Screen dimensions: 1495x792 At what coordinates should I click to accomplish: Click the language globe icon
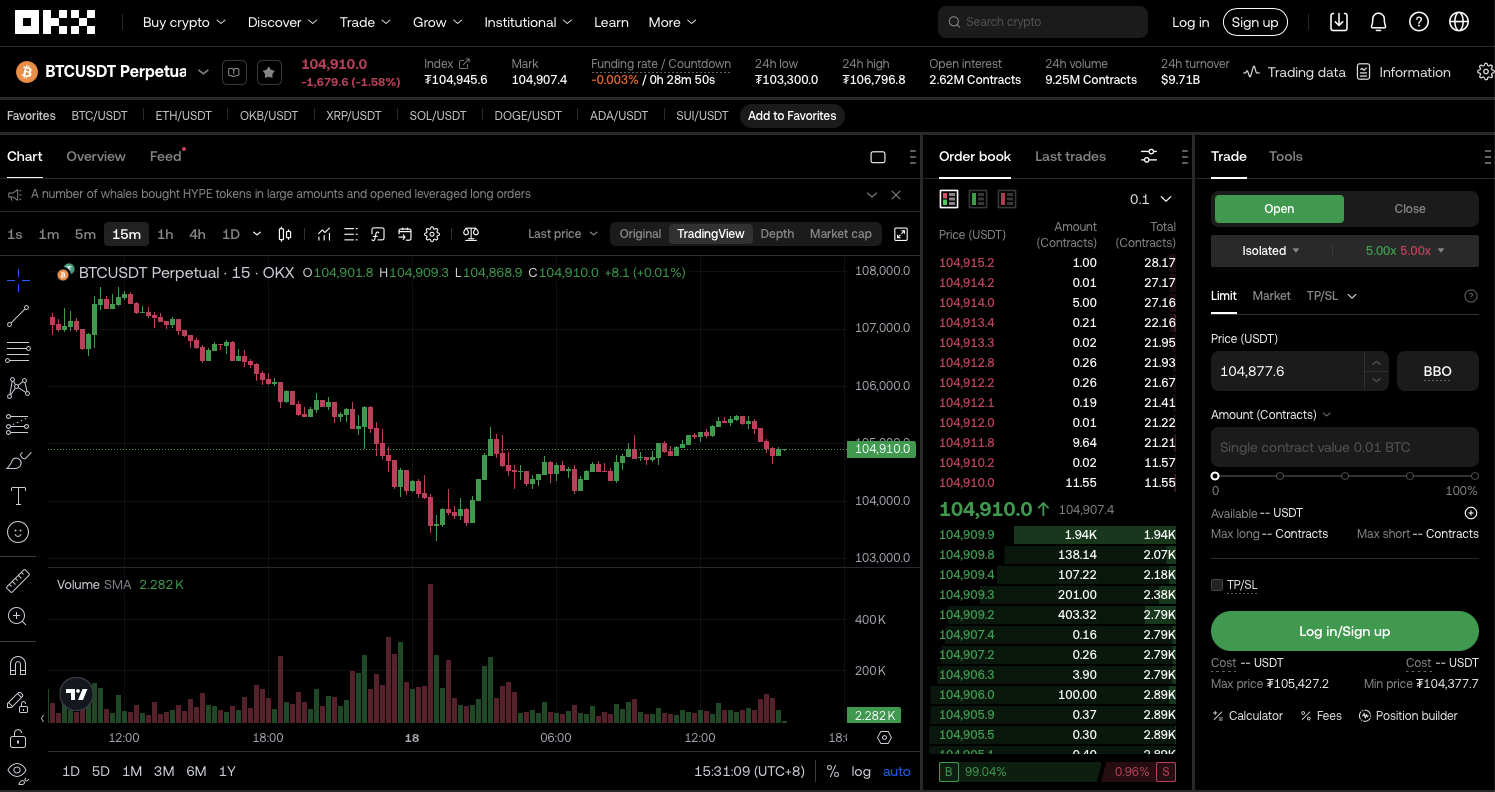coord(1459,22)
